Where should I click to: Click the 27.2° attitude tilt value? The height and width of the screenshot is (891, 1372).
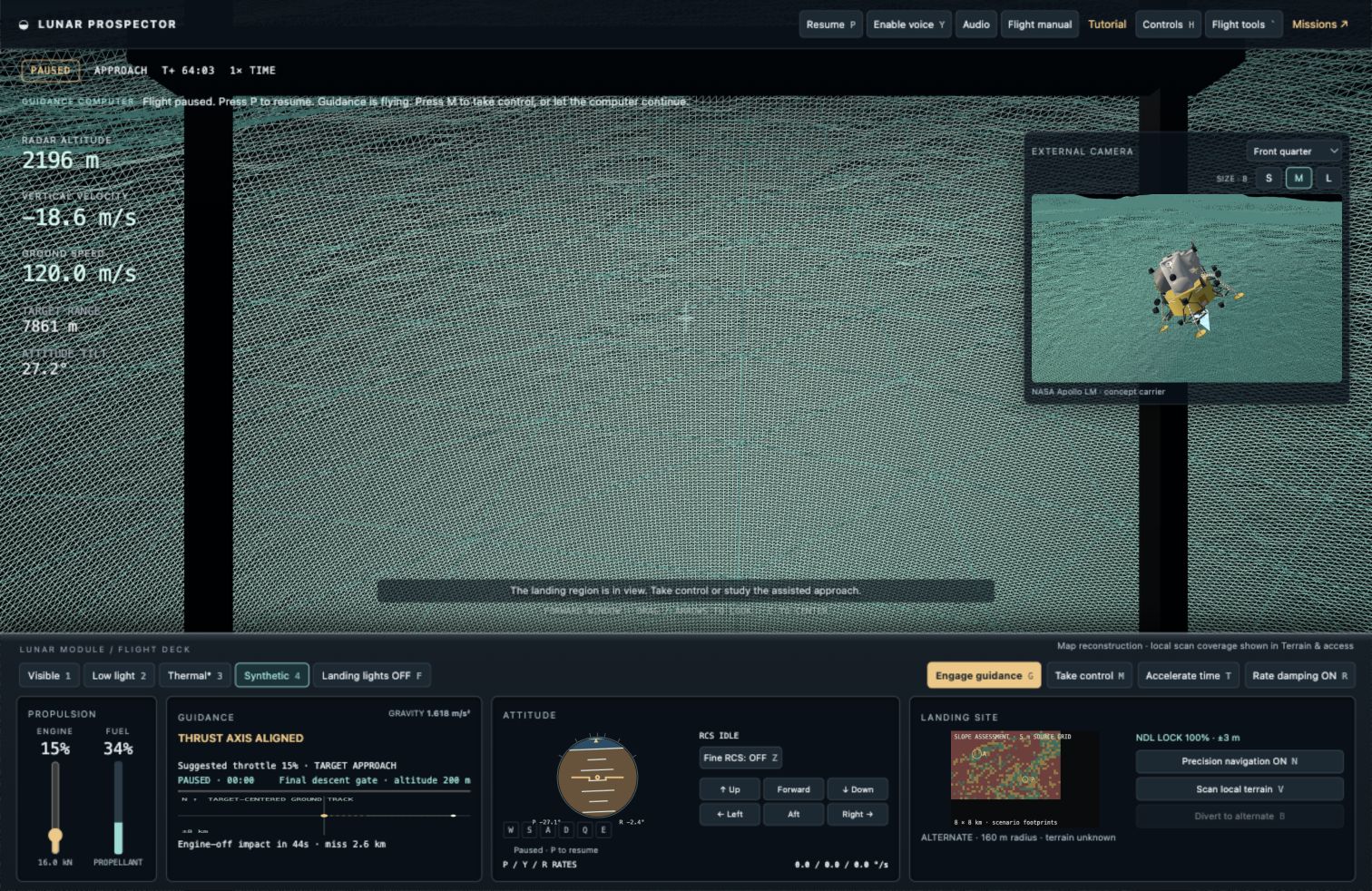point(44,368)
